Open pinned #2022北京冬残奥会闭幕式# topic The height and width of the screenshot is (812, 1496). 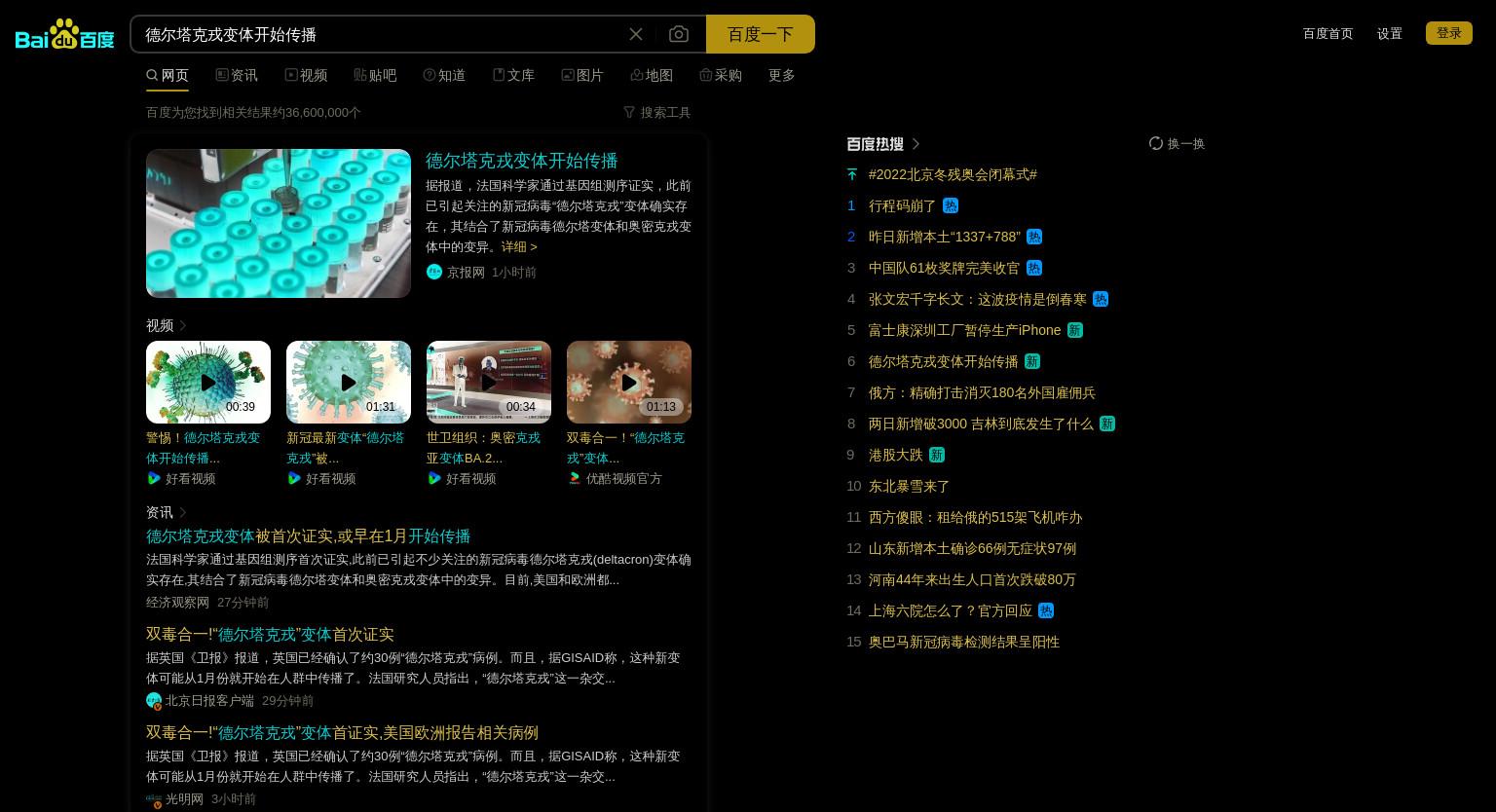pos(953,174)
